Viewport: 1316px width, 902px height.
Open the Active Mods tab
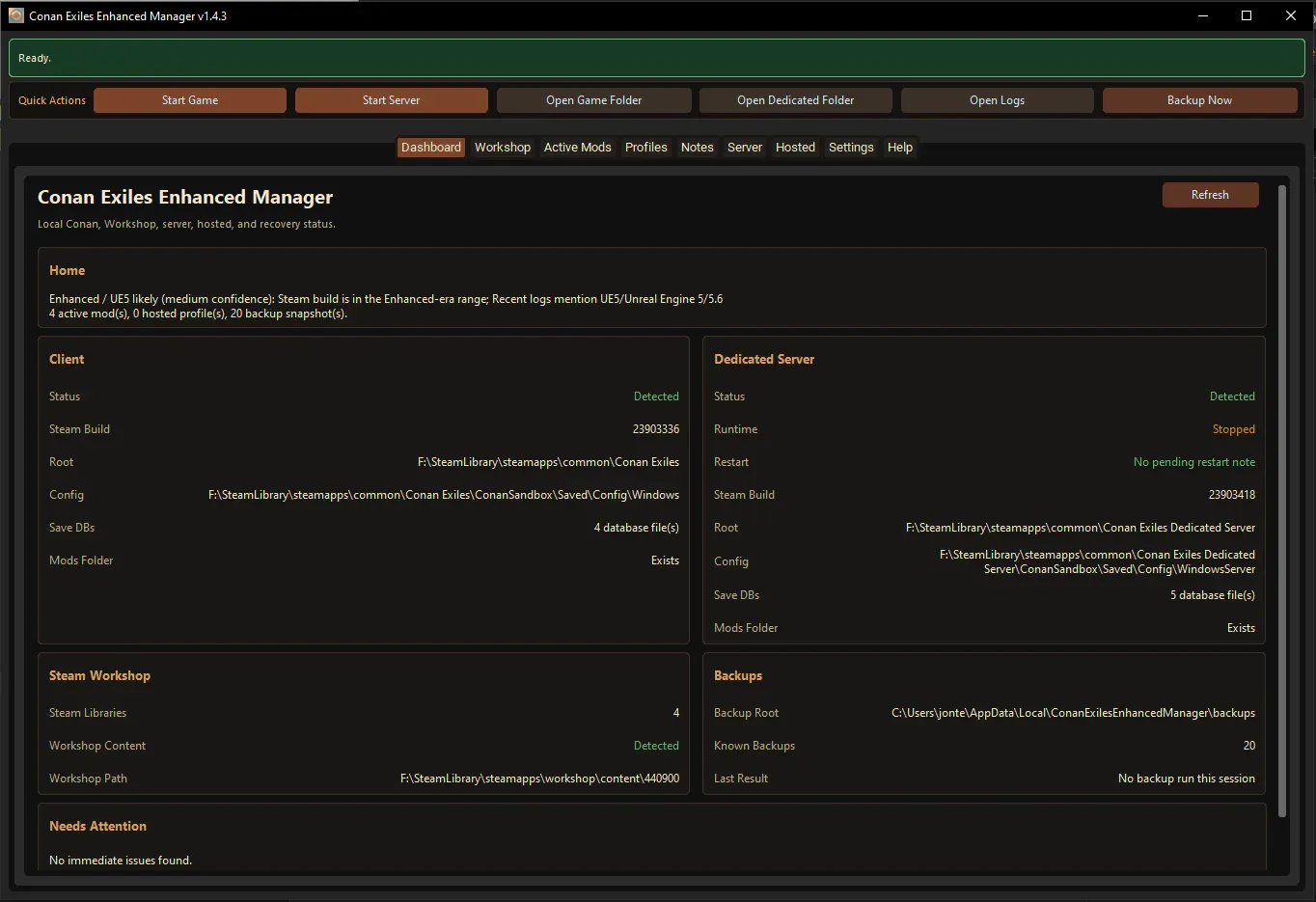click(578, 148)
